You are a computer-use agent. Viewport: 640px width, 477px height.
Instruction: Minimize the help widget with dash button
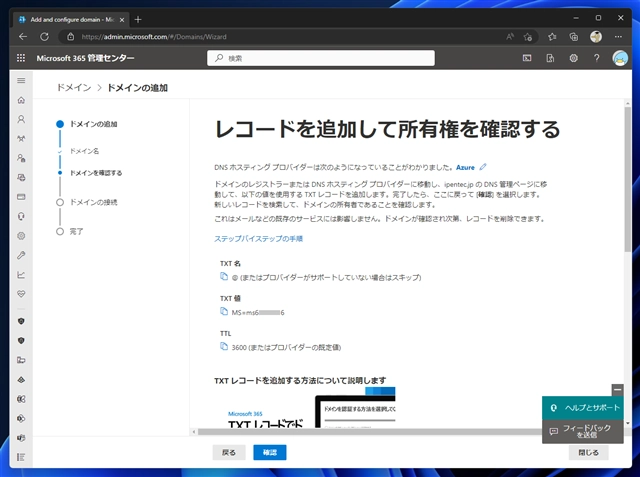pyautogui.click(x=618, y=390)
